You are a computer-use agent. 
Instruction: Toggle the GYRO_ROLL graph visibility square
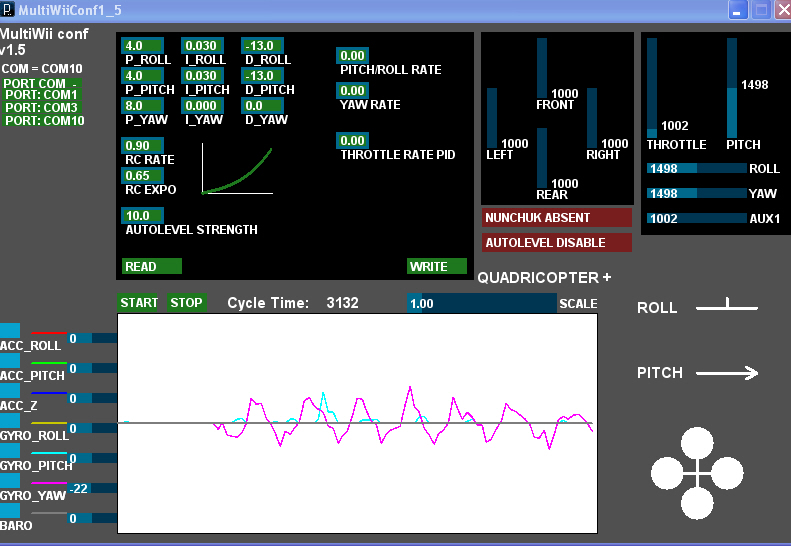tap(10, 421)
